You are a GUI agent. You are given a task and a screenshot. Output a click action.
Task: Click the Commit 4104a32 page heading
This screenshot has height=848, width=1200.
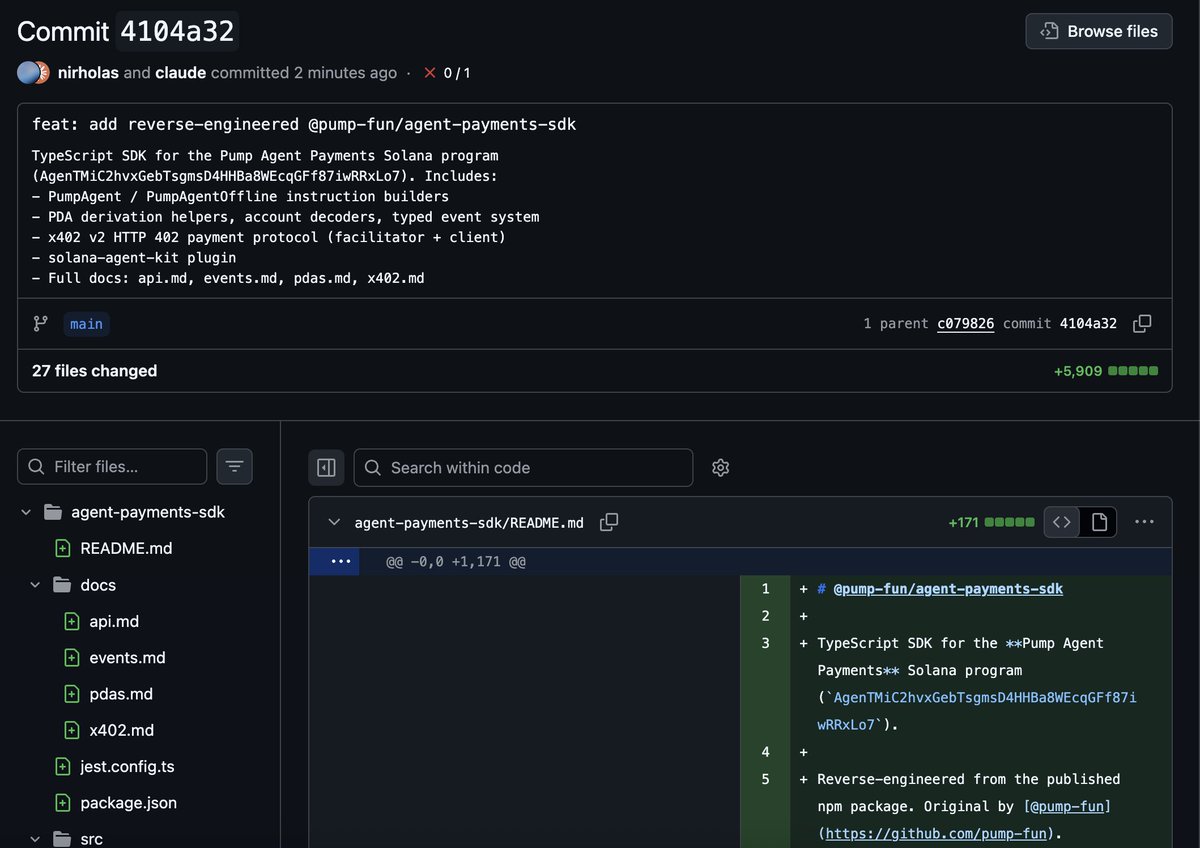127,32
